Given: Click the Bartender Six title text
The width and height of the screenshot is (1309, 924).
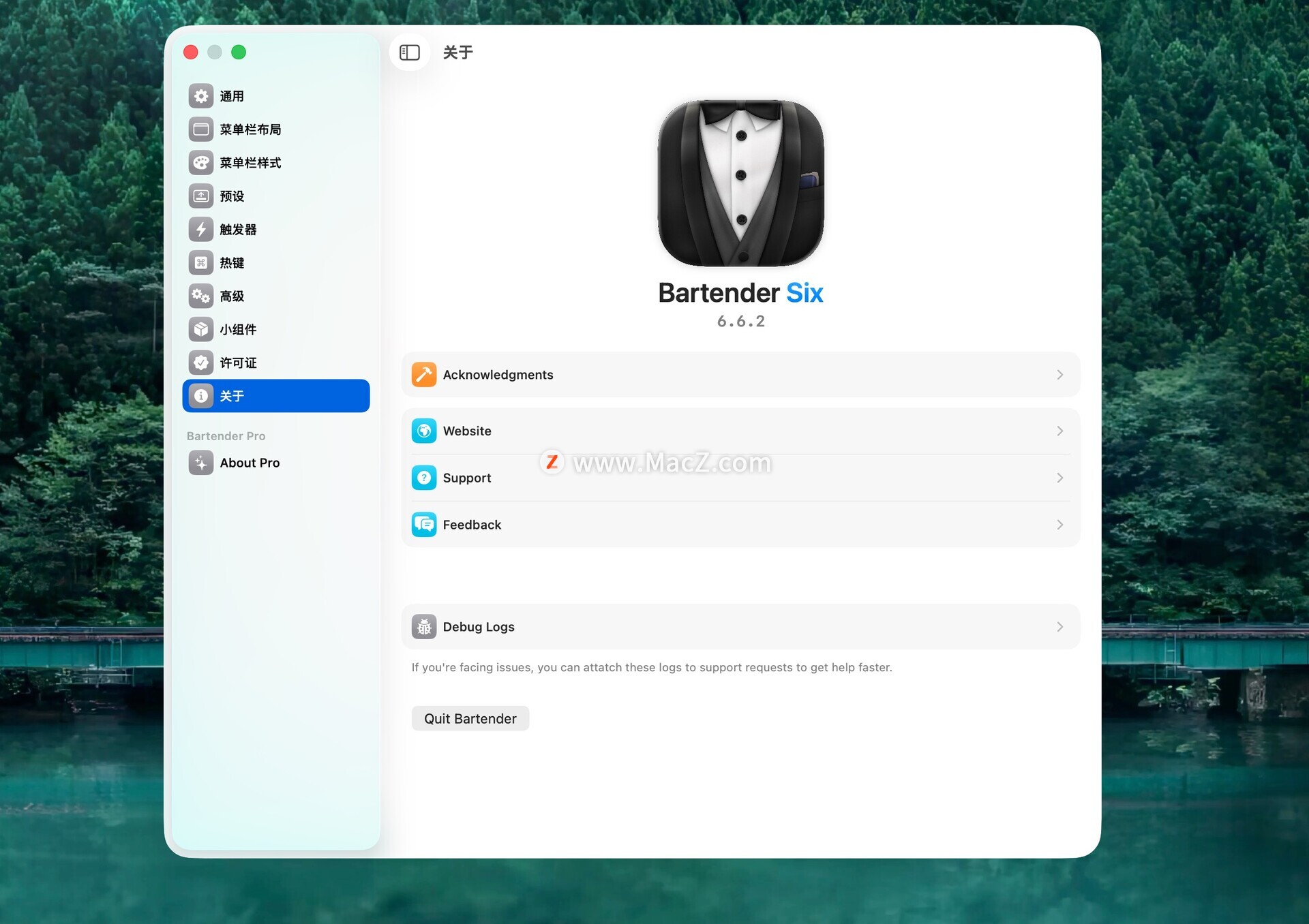Looking at the screenshot, I should (741, 293).
